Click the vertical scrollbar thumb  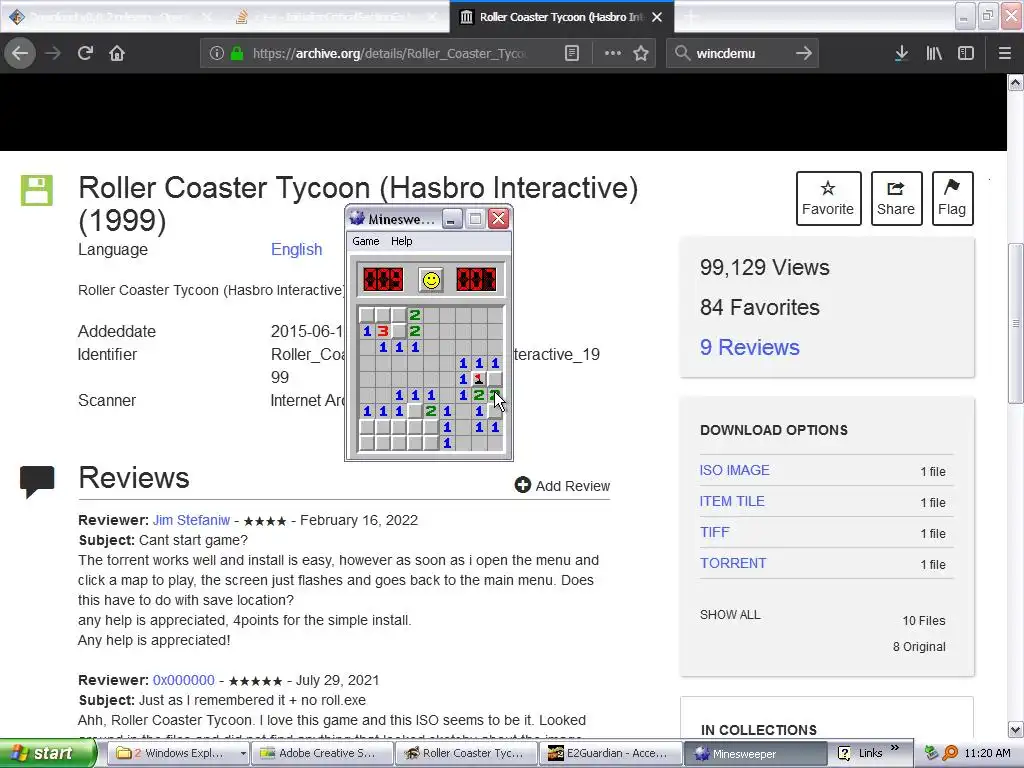(x=1016, y=323)
